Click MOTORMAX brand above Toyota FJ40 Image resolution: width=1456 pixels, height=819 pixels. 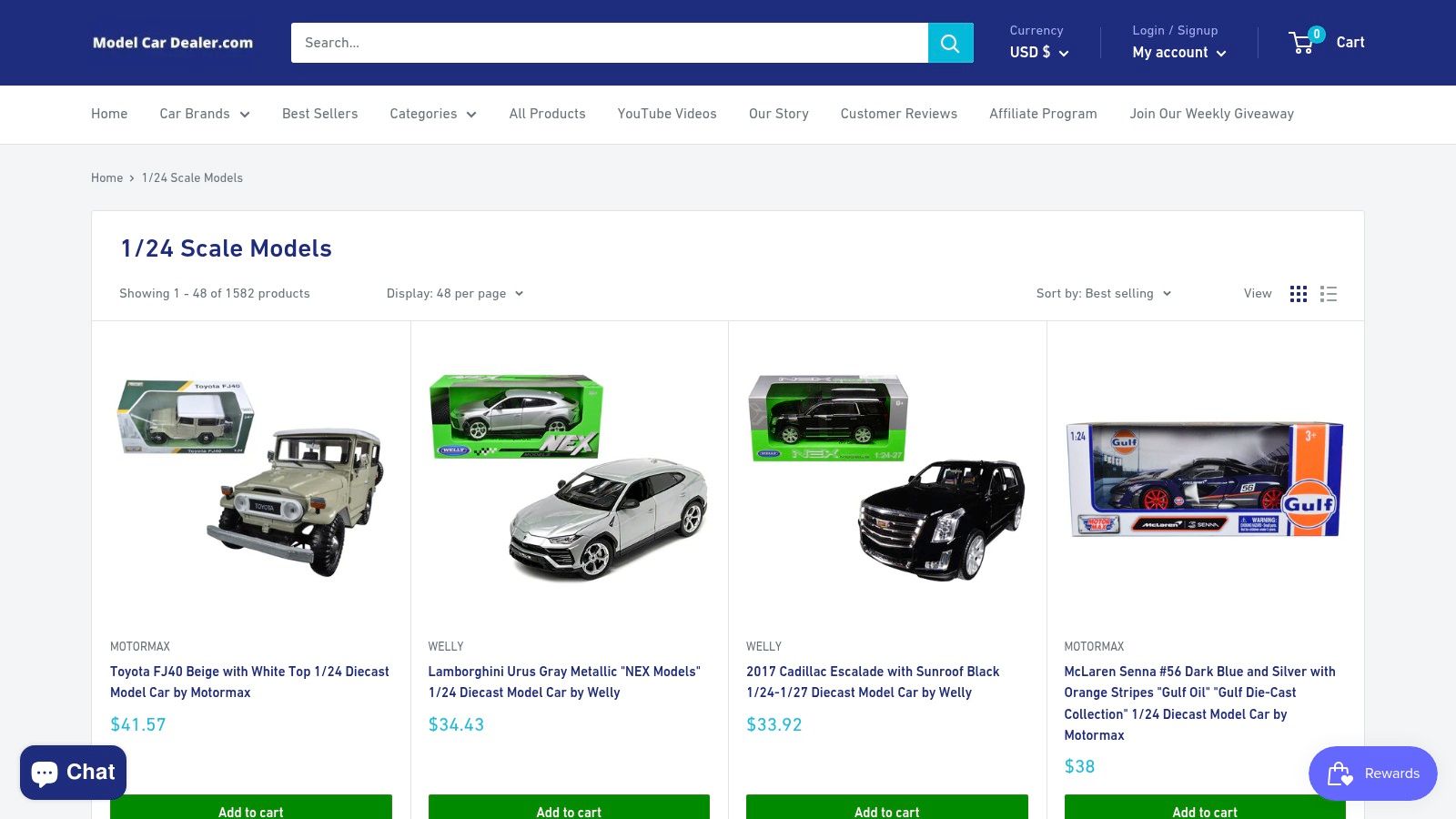(140, 646)
